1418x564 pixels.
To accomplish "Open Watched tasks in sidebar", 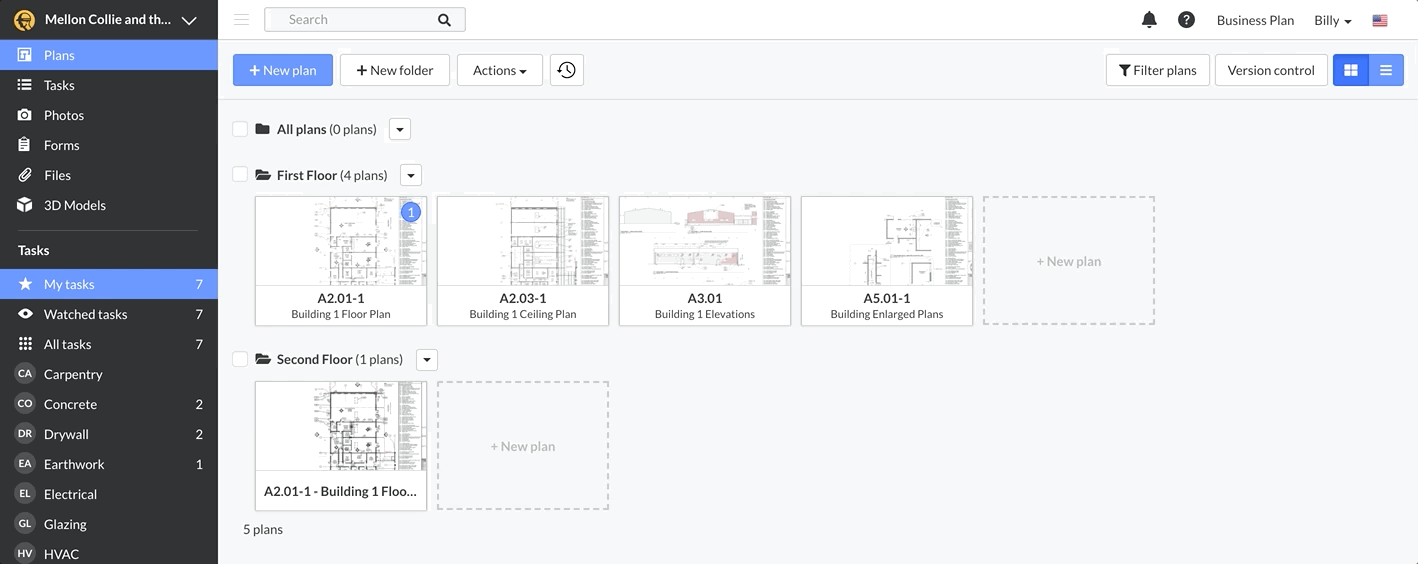I will (109, 314).
